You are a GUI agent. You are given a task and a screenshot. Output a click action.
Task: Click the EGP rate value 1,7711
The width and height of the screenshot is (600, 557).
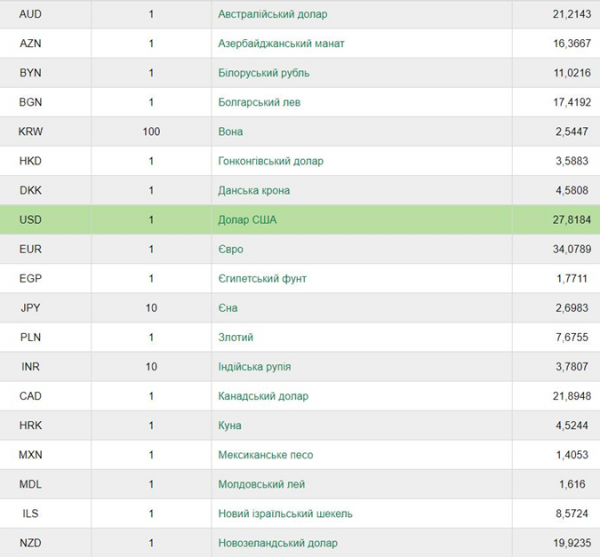(572, 278)
